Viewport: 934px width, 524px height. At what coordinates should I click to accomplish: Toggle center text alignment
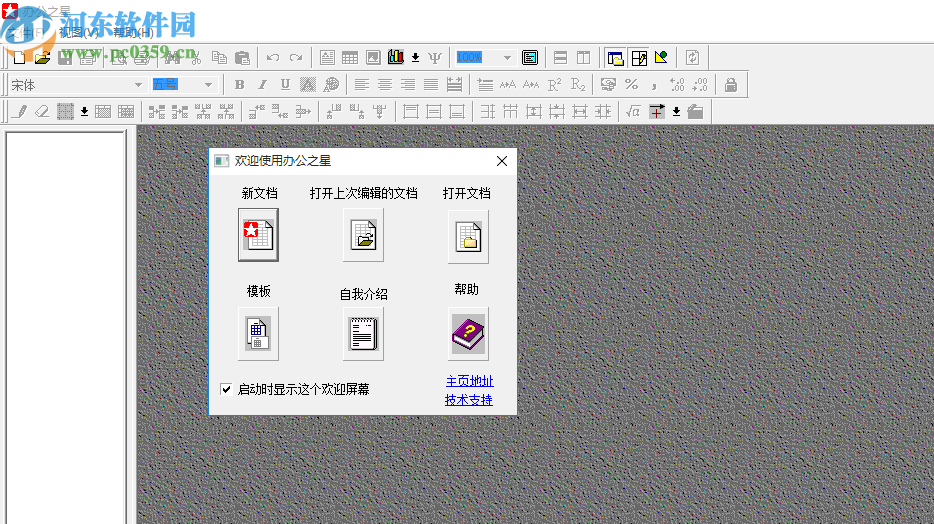385,85
